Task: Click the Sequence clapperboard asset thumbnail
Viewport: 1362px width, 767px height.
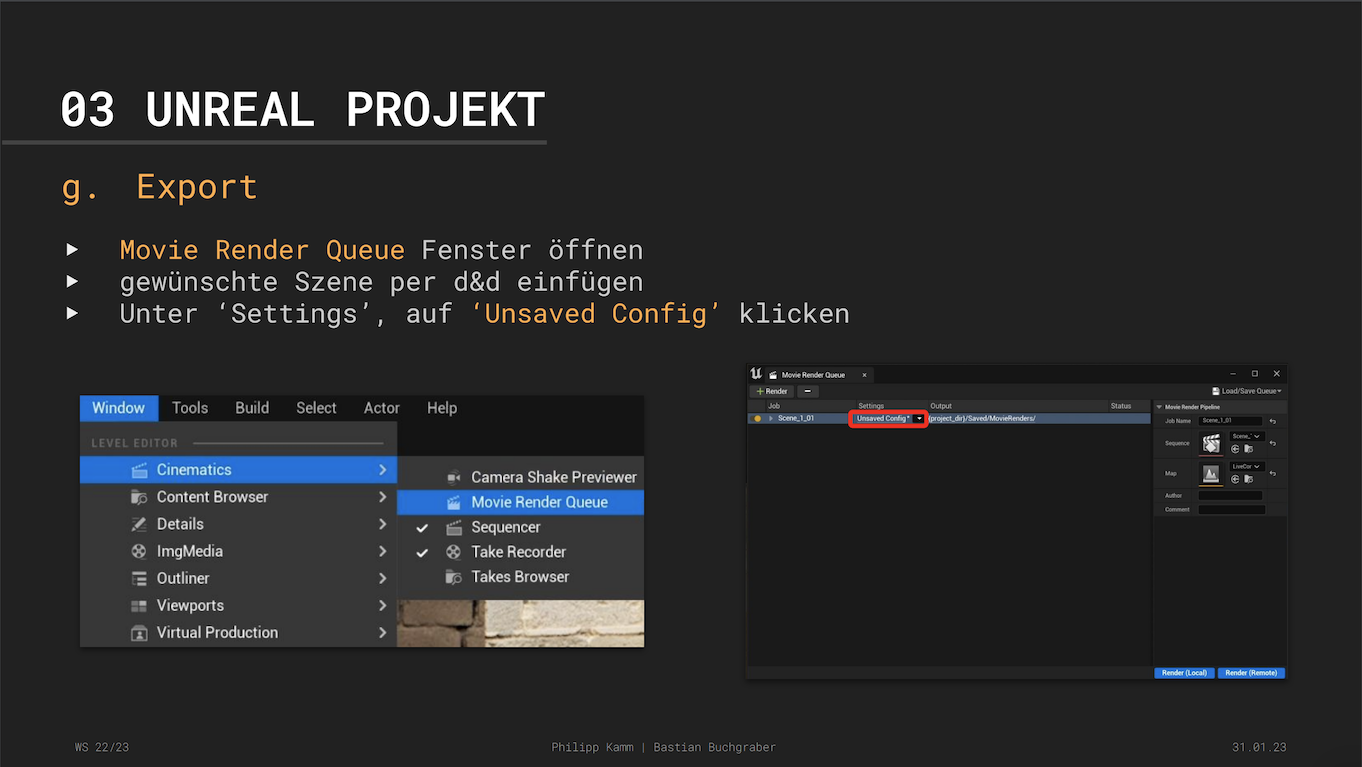Action: tap(1211, 444)
